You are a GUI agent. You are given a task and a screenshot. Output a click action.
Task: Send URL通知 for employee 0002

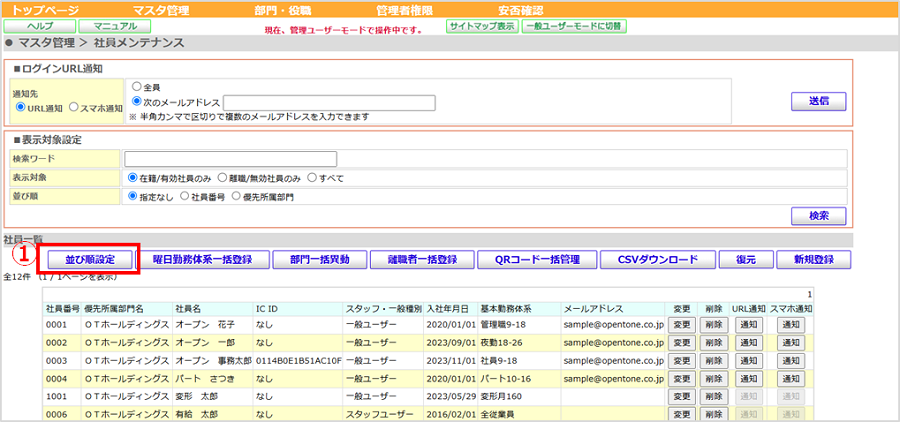pos(748,343)
